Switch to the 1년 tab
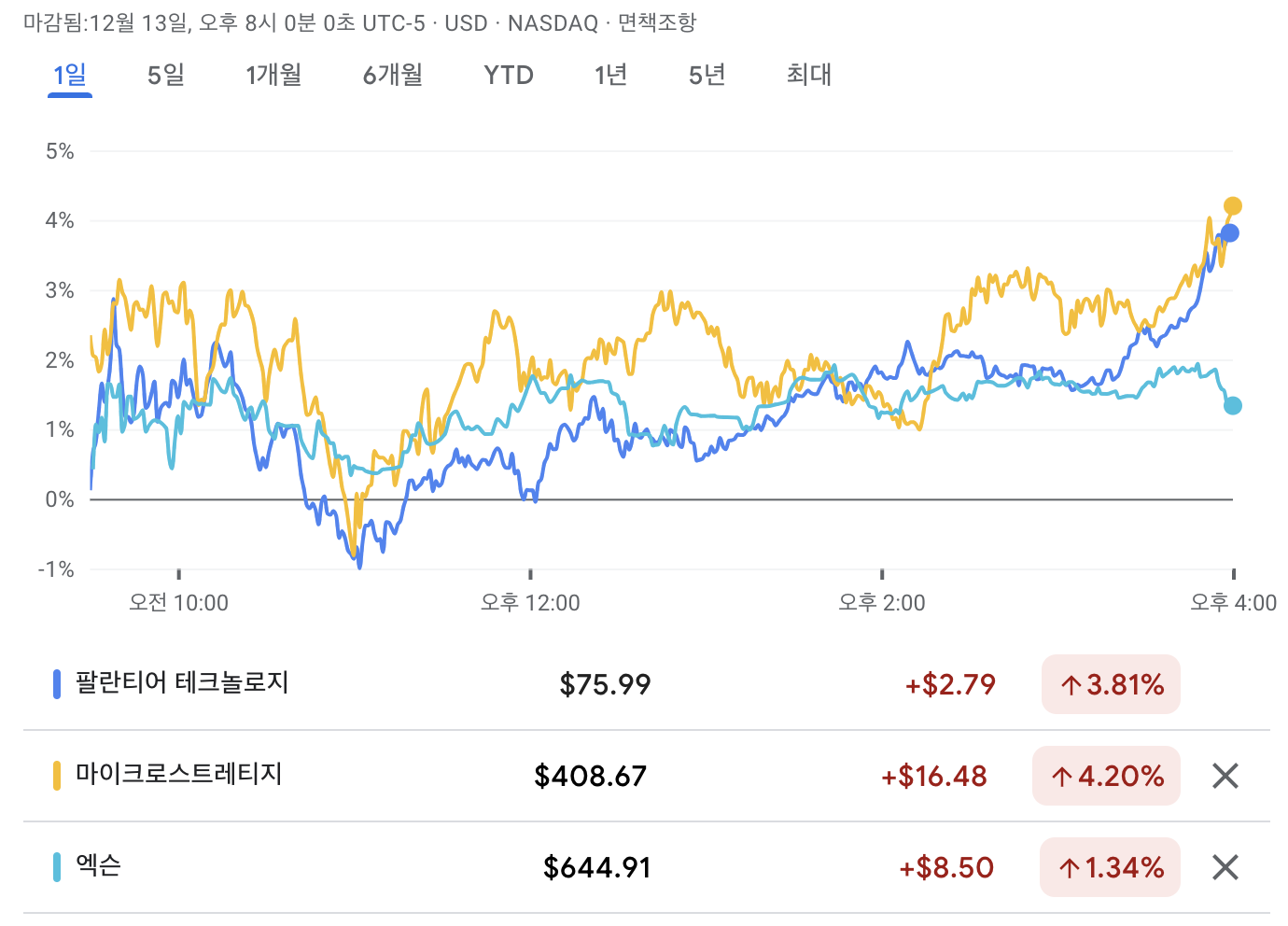The height and width of the screenshot is (926, 1288). (611, 75)
